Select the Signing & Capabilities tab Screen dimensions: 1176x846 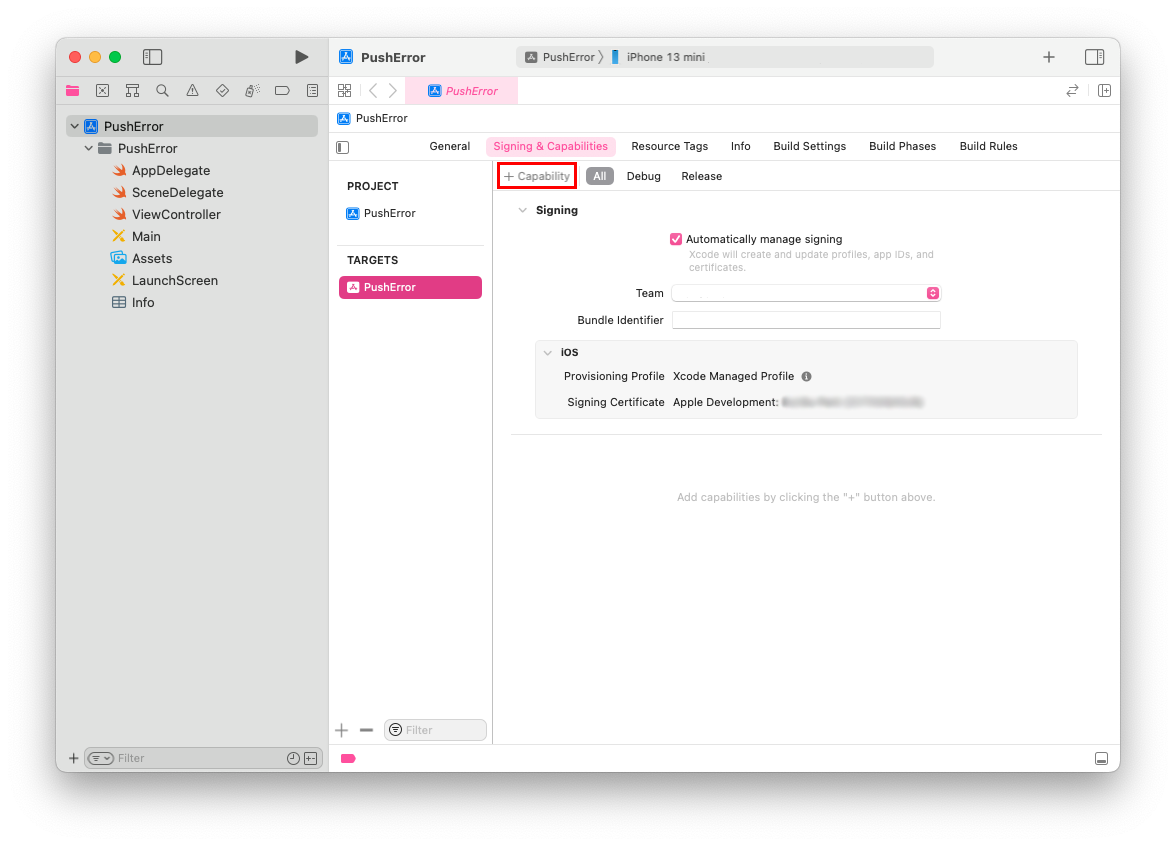550,146
